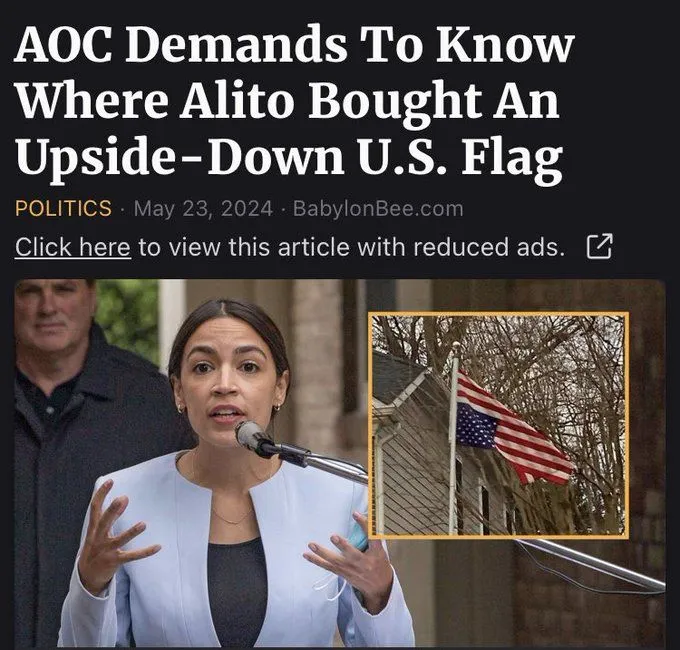Open the POLITICS category link
This screenshot has width=680, height=650.
coord(63,208)
